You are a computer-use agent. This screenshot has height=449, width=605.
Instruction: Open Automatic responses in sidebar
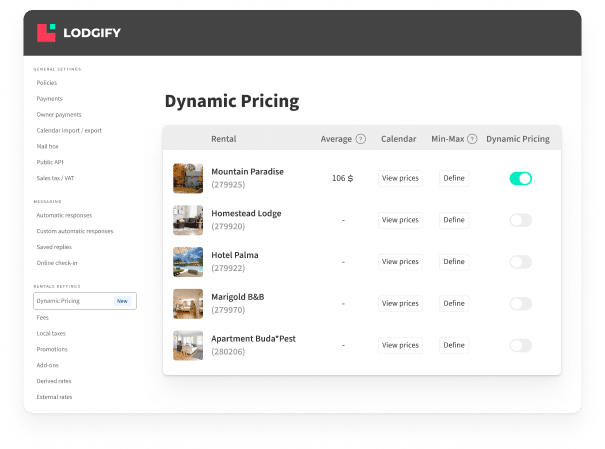tap(64, 215)
